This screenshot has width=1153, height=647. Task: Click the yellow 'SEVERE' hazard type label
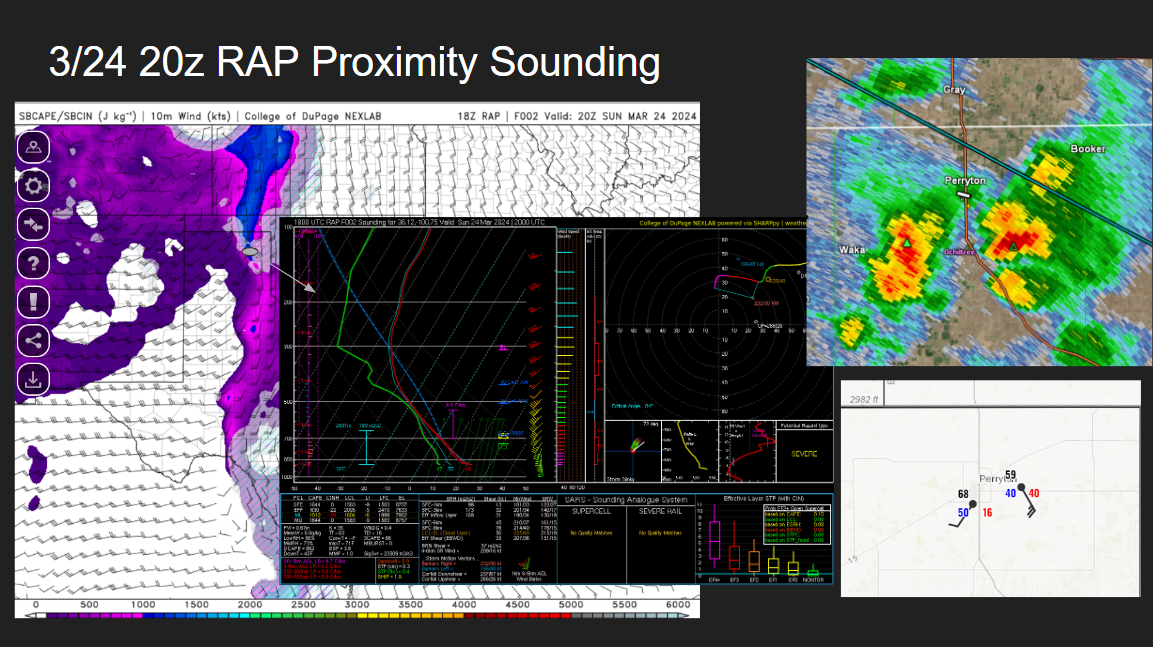pos(804,454)
